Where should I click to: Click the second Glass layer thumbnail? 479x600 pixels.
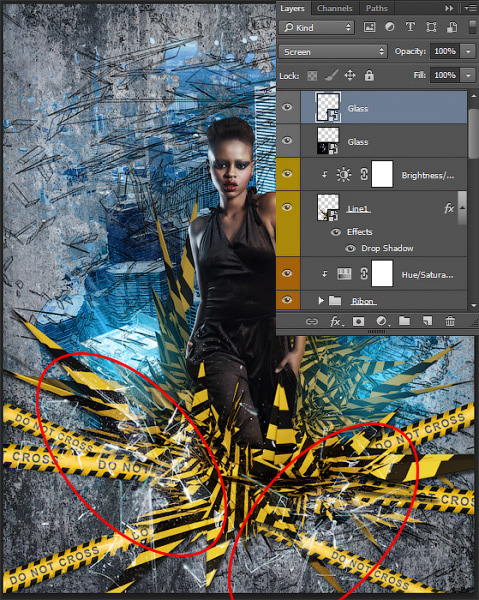(x=328, y=140)
